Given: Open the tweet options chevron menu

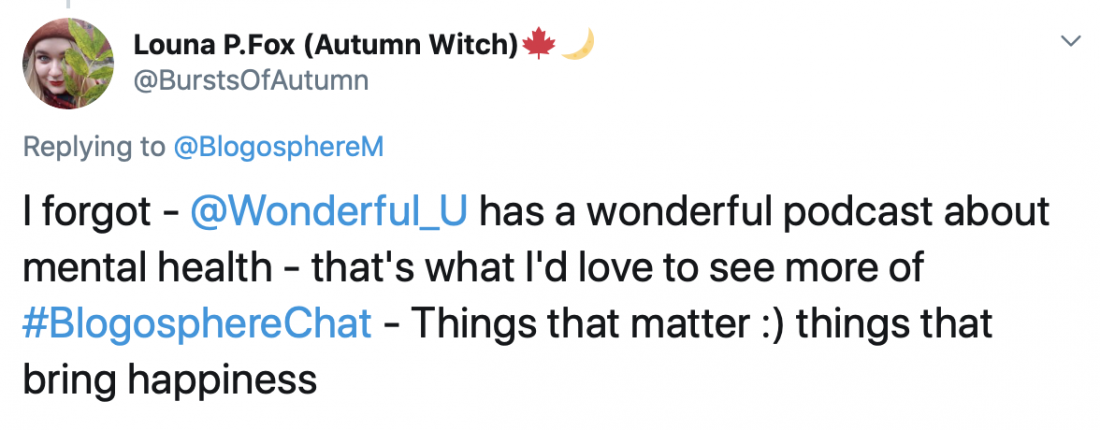Looking at the screenshot, I should point(1071,41).
